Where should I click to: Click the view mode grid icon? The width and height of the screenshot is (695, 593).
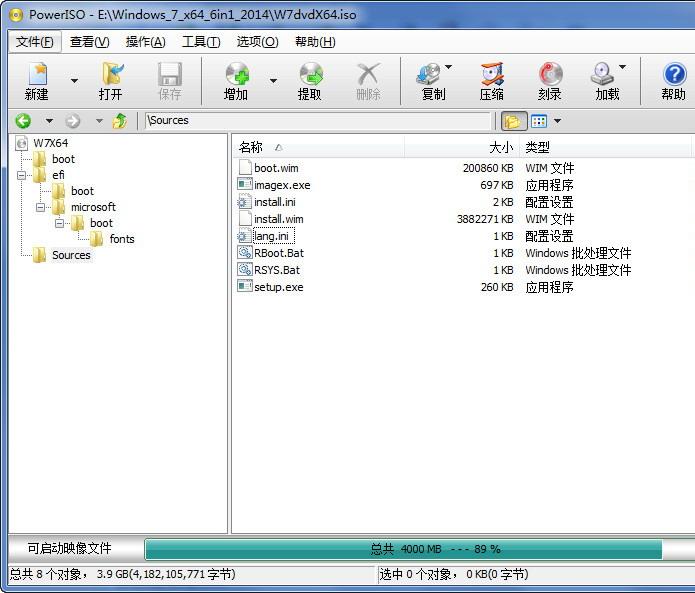point(539,121)
